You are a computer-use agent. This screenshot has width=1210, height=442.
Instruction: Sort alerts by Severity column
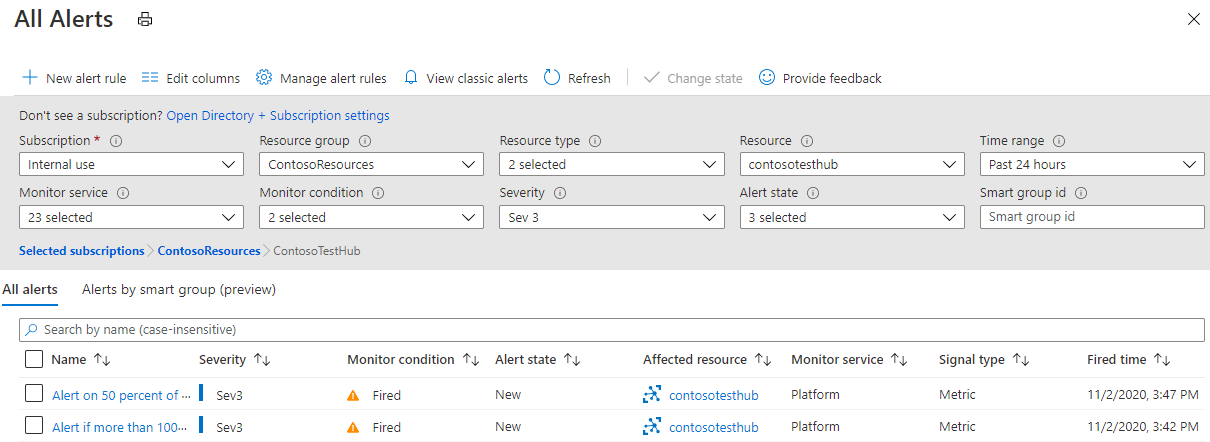262,359
